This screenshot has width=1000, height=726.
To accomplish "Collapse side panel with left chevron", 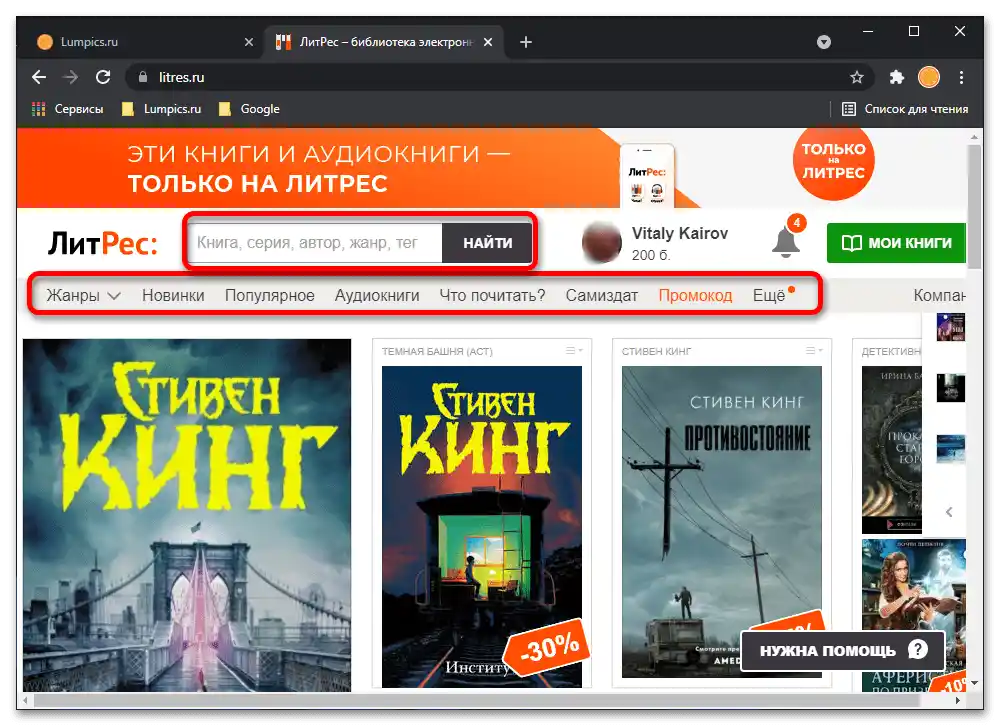I will (949, 512).
